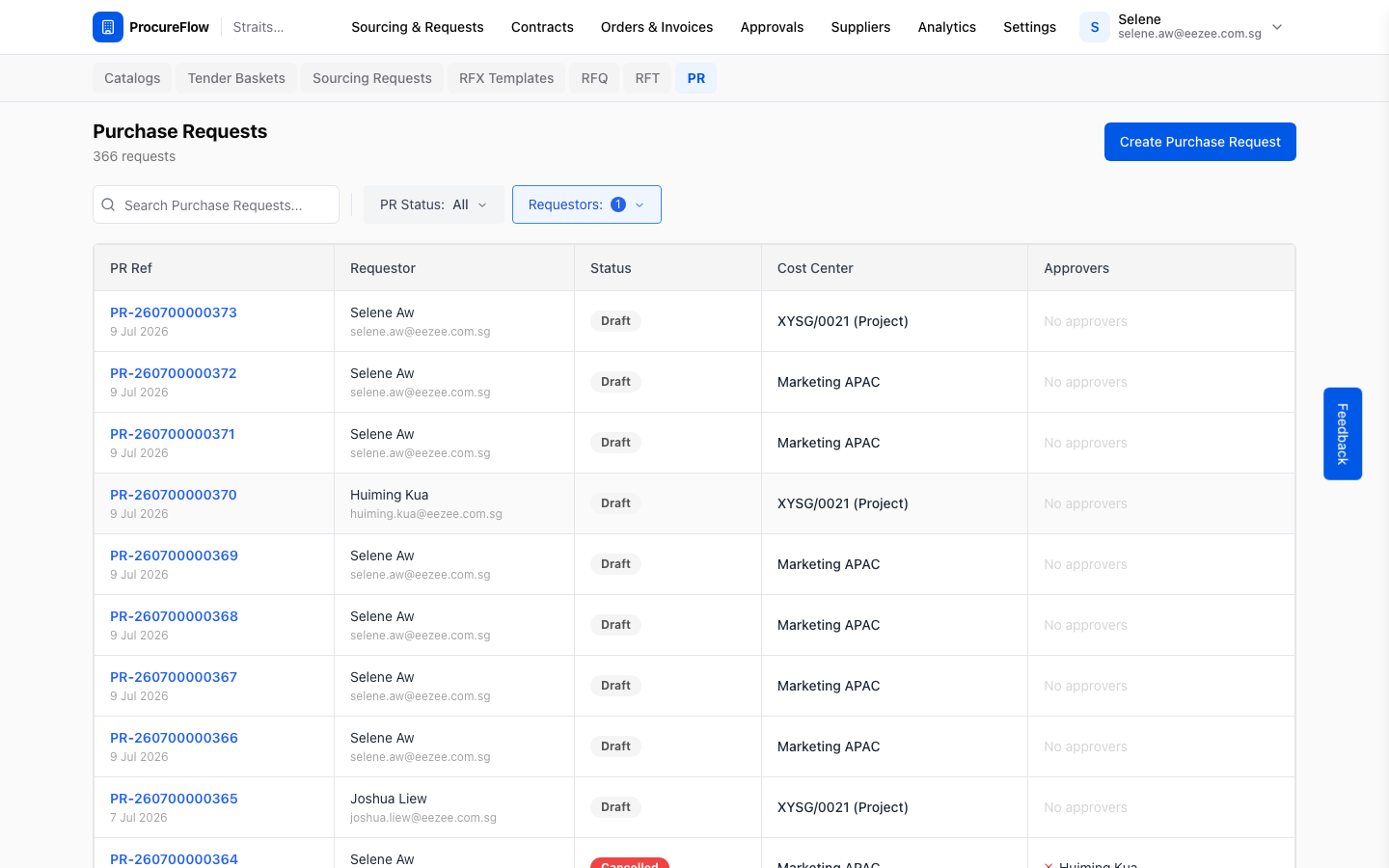Click the Joshua Liew requestor name
Screen dimensions: 1389x868
(x=389, y=799)
